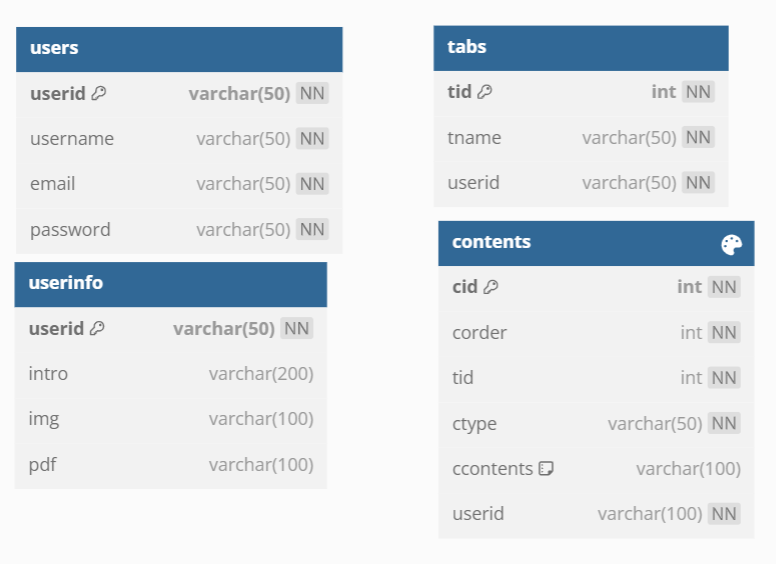This screenshot has height=564, width=776.
Task: Click the NN badge on tname row
Action: 698,137
